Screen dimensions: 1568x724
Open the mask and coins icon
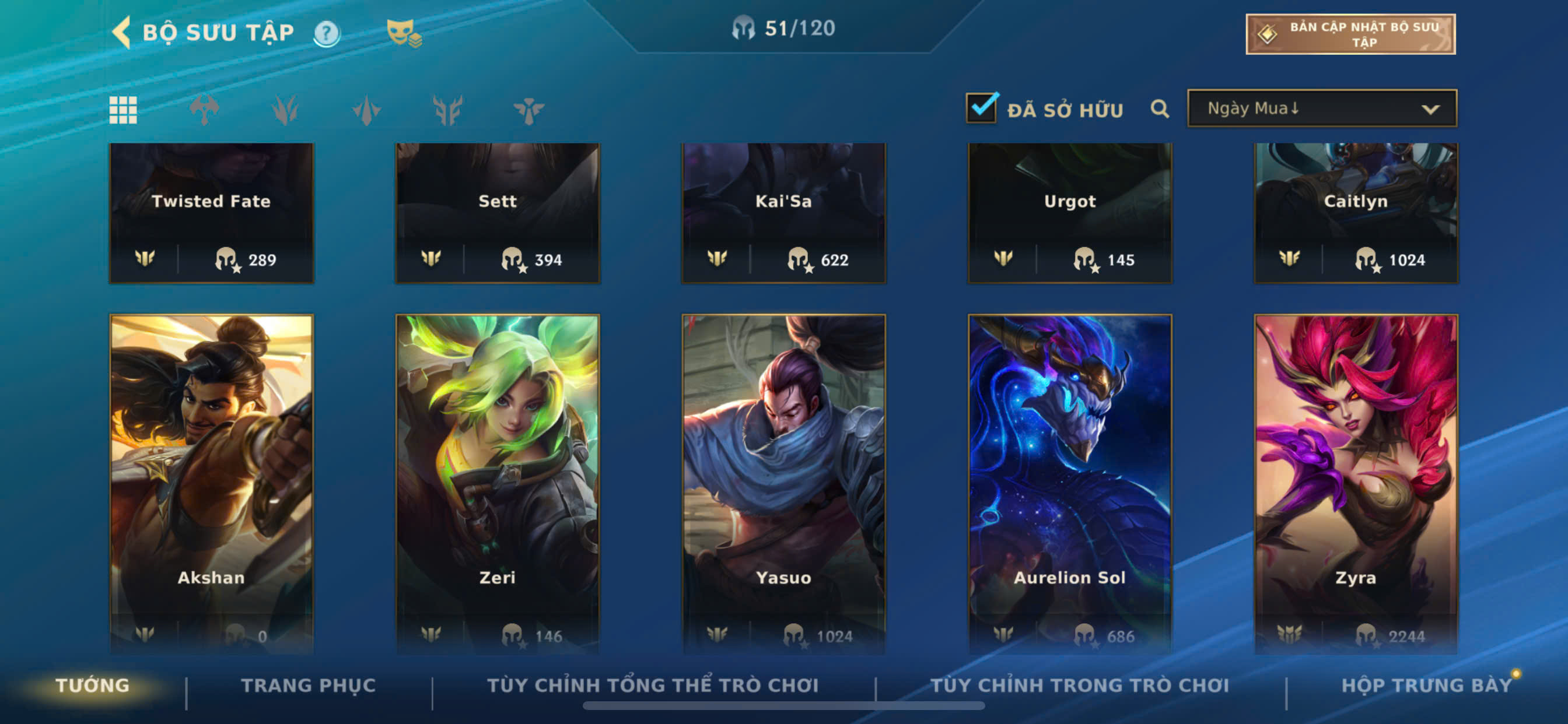point(404,33)
